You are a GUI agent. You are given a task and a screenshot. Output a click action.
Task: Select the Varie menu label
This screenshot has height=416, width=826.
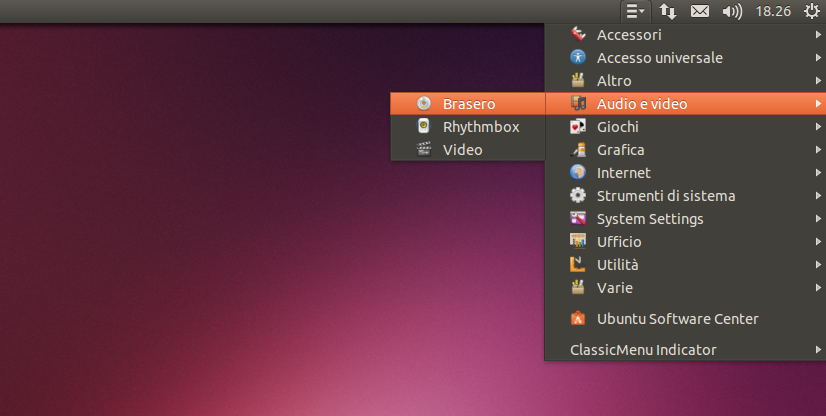coord(615,288)
